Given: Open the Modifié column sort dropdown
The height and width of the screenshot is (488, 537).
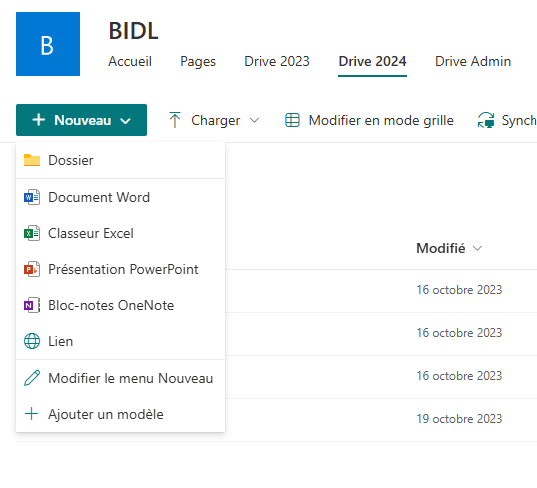Looking at the screenshot, I should (x=477, y=248).
